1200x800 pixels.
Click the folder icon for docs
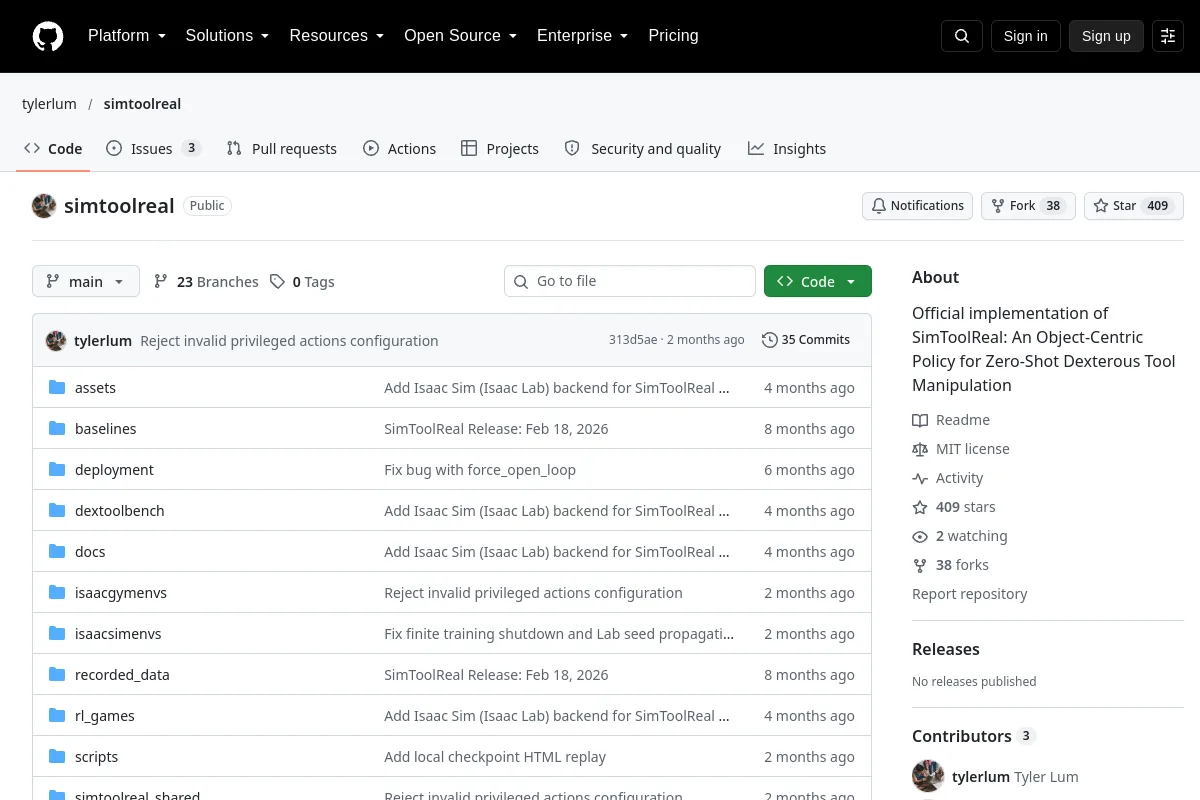[57, 552]
